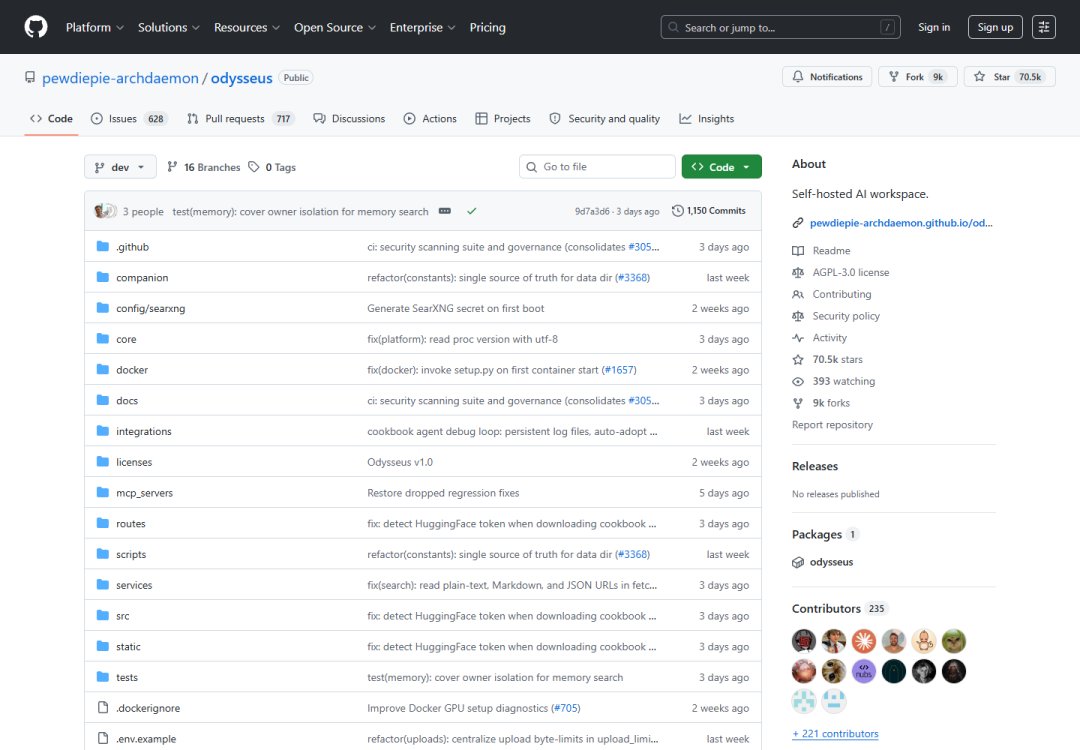Screen dimensions: 1080x750
Task: Open the orange starburst contributor avatar
Action: tap(864, 641)
